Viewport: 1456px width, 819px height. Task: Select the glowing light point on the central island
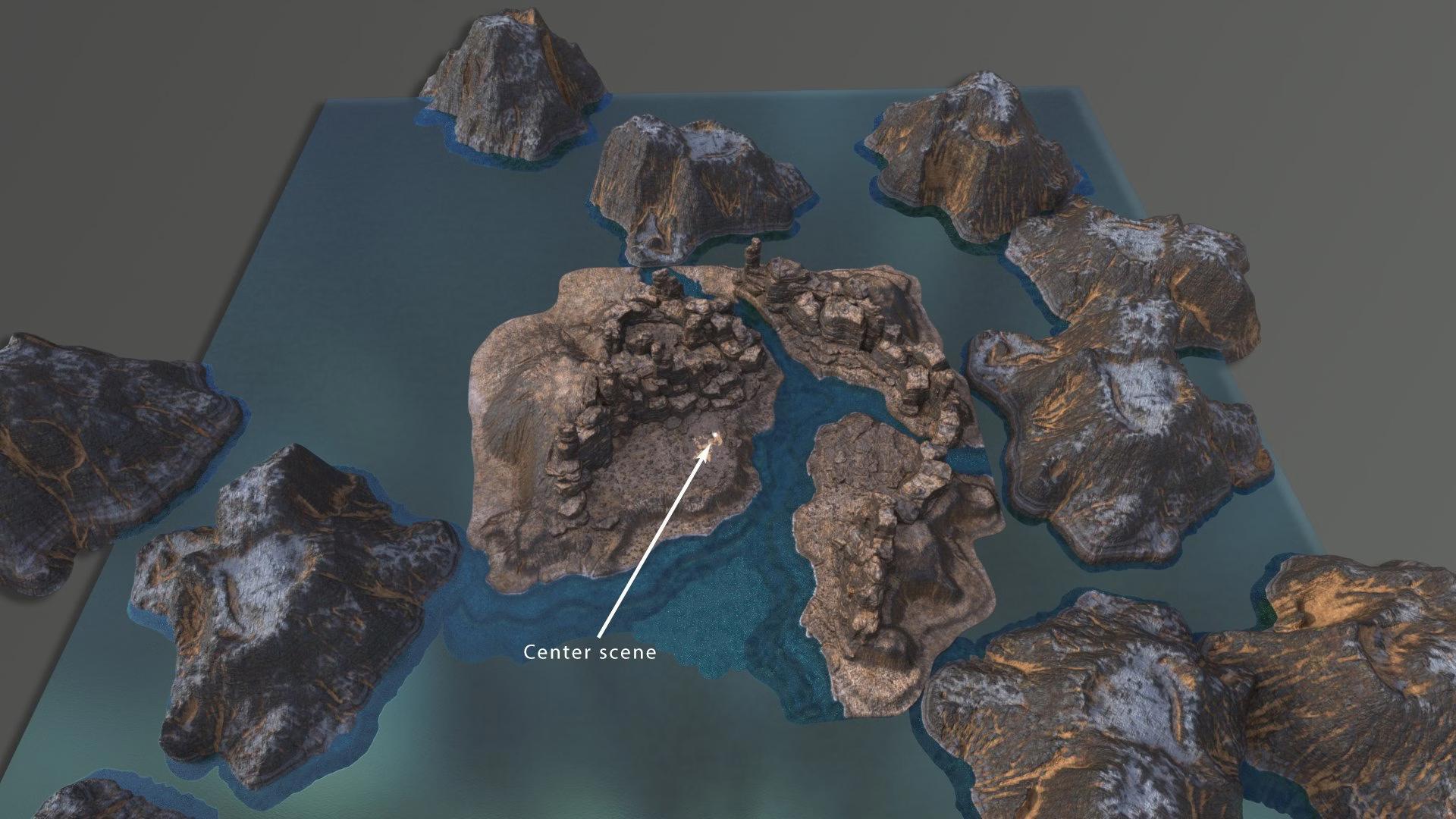pos(714,436)
